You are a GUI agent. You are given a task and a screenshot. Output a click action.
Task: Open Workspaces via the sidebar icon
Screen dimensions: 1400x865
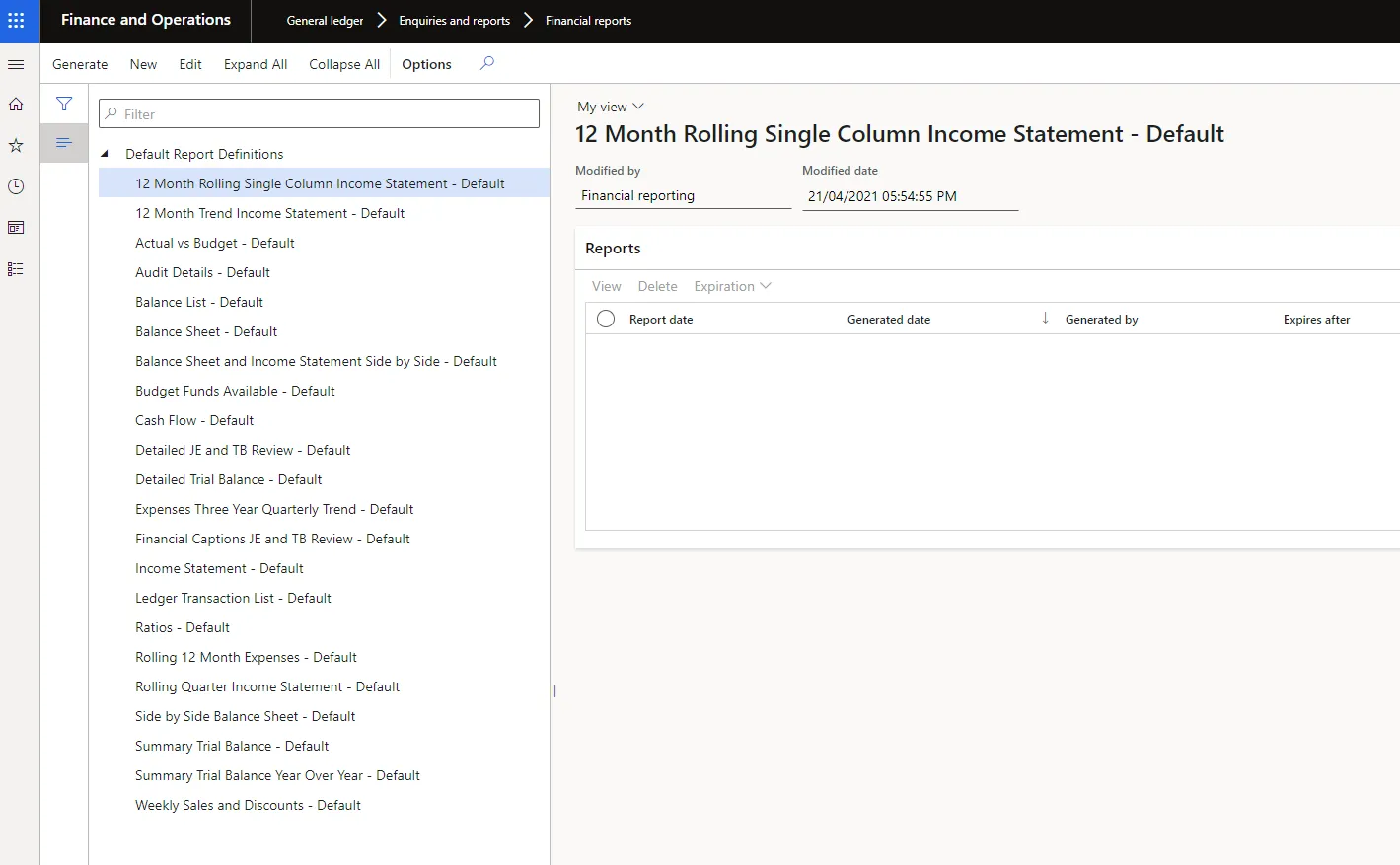coord(15,227)
